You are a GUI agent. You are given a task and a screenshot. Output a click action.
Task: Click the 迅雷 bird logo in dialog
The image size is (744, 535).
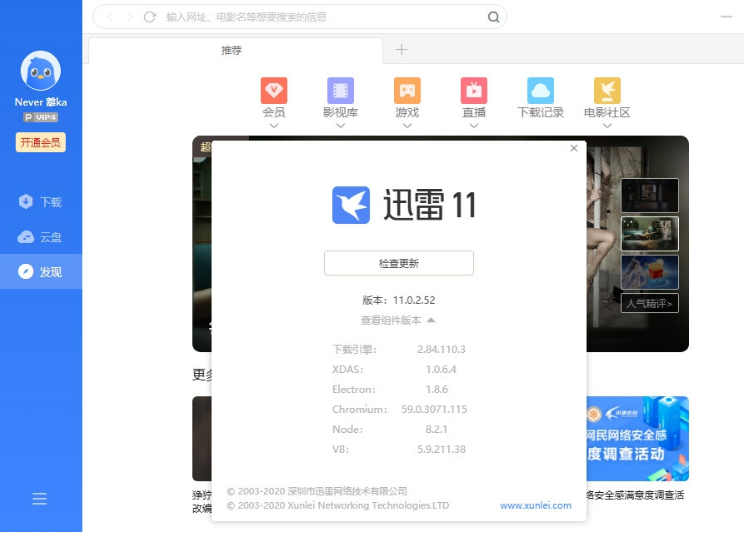click(x=351, y=205)
